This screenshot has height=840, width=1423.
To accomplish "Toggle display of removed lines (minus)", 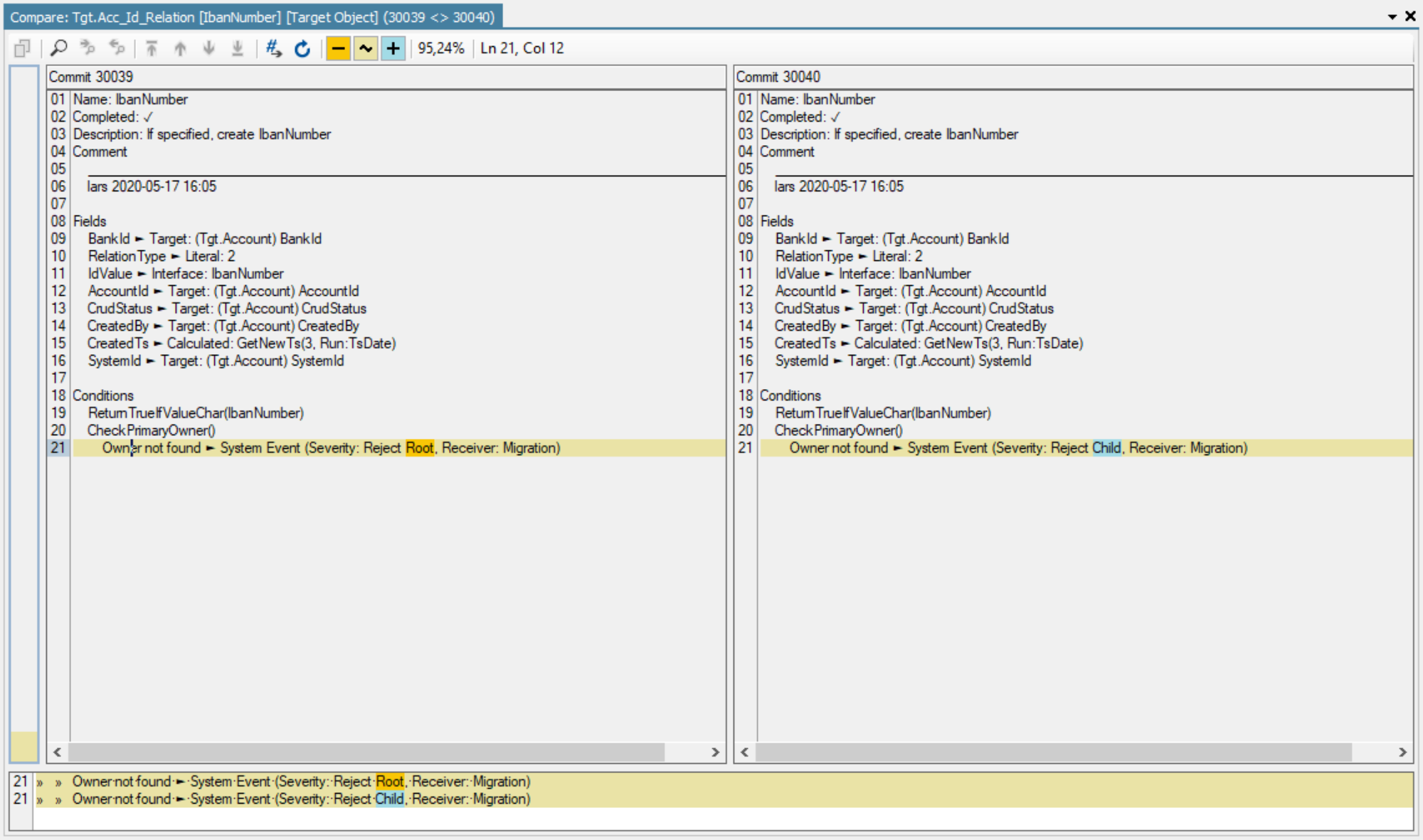I will 337,48.
